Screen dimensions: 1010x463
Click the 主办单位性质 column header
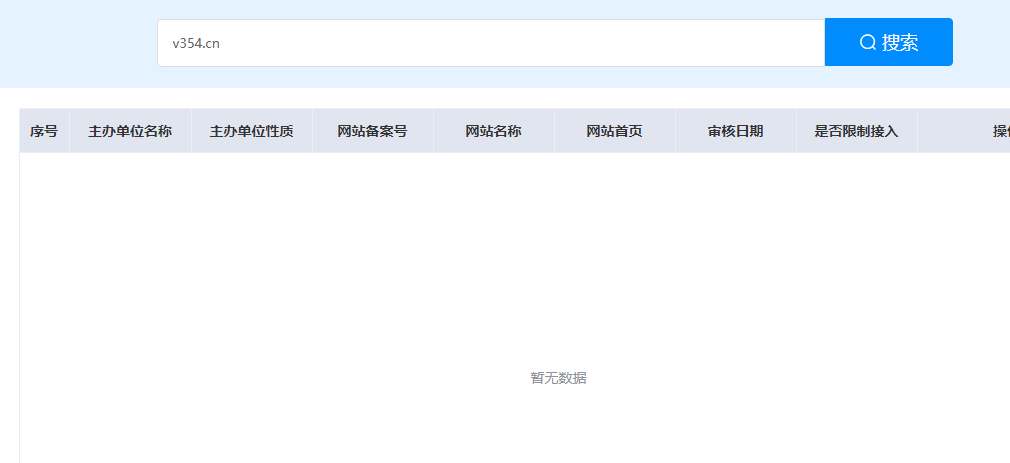251,131
